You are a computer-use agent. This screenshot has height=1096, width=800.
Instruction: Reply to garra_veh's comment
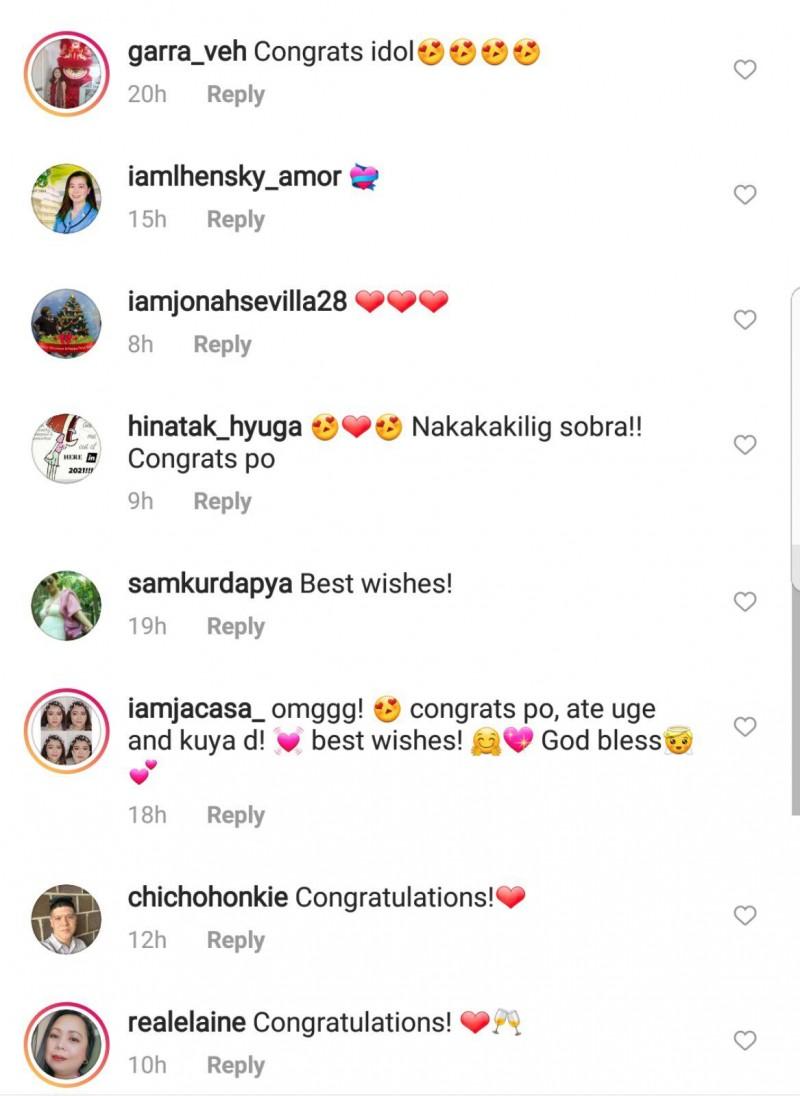[235, 95]
